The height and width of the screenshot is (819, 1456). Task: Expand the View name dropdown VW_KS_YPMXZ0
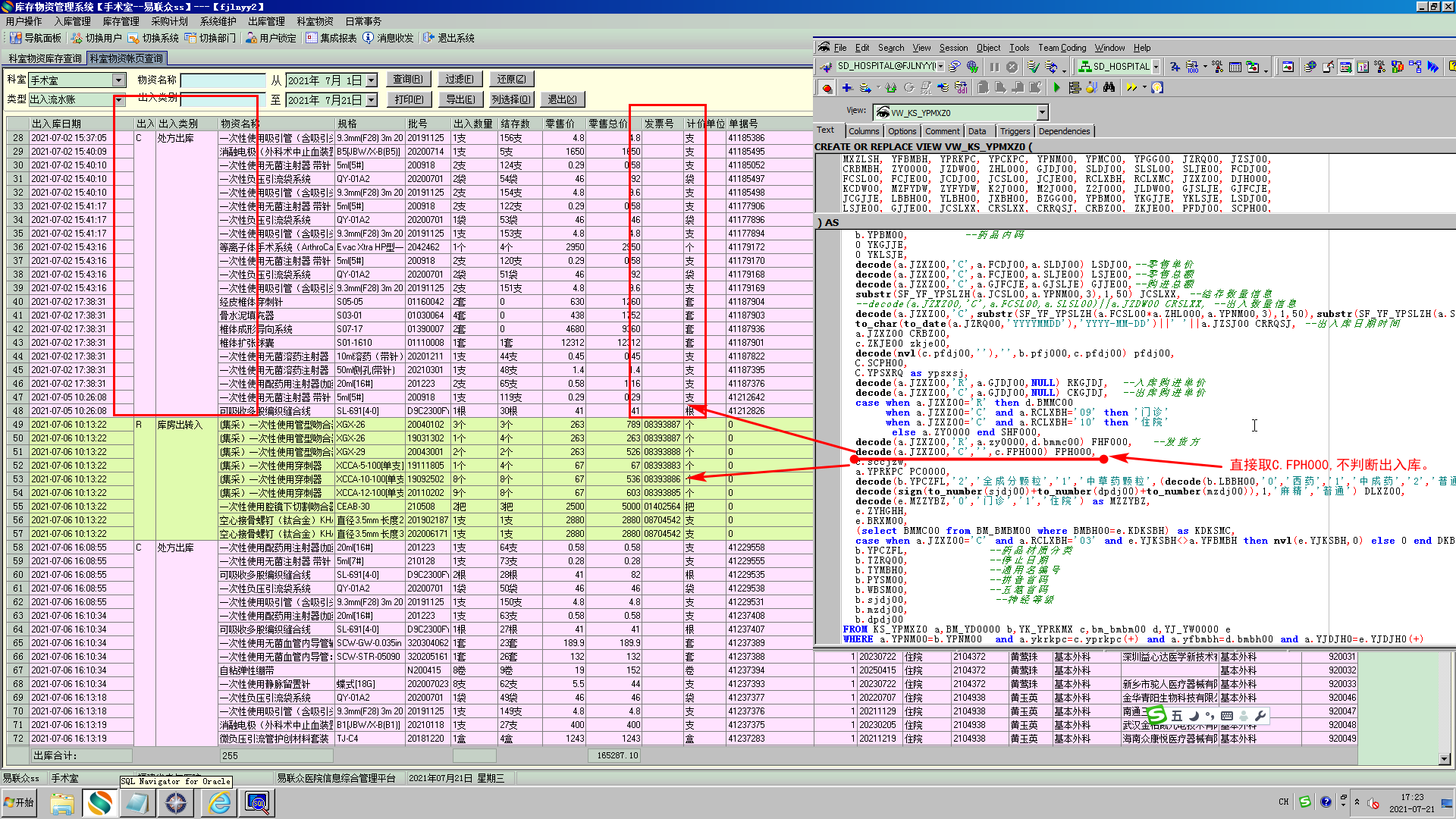click(1042, 113)
